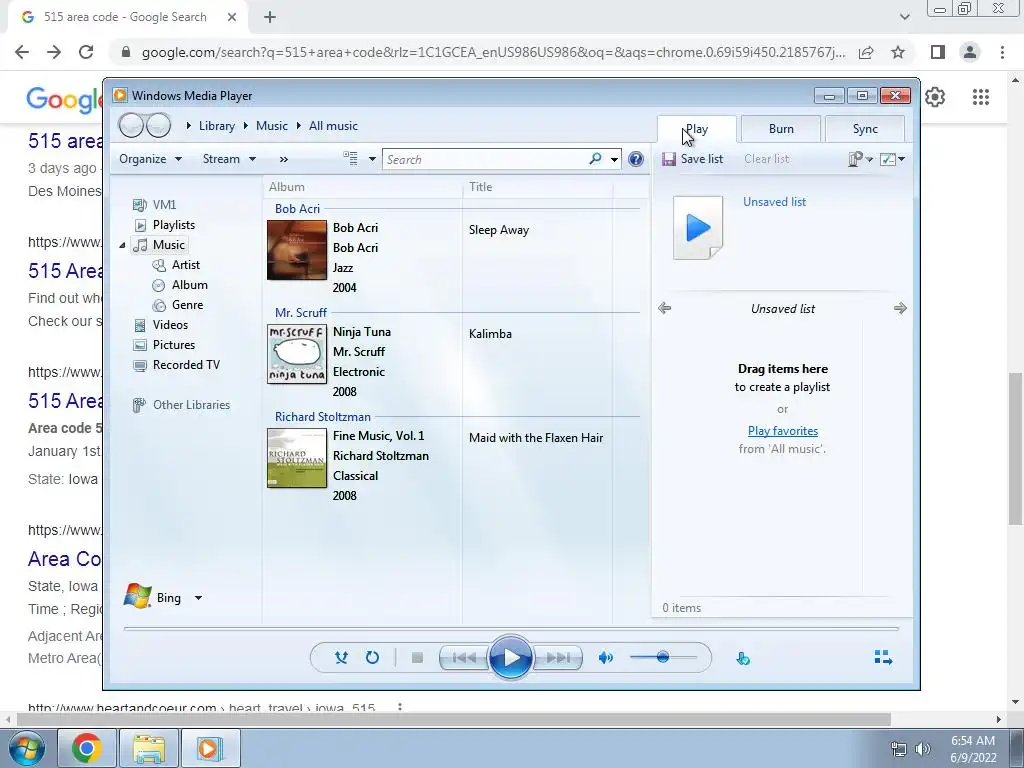Image resolution: width=1024 pixels, height=768 pixels.
Task: Click the Unsaved list title link
Action: click(x=775, y=202)
